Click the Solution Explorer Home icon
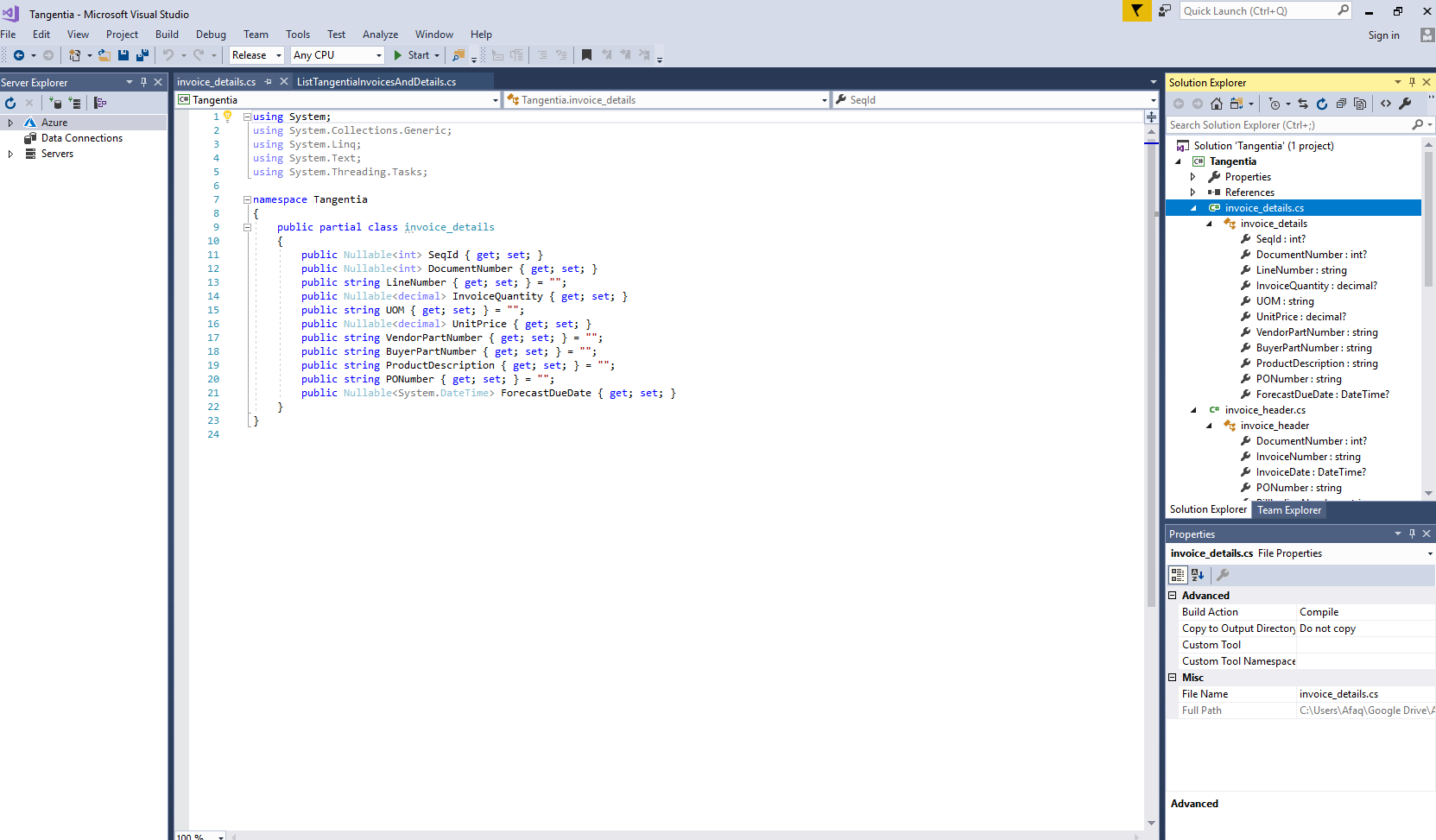 pos(1217,104)
